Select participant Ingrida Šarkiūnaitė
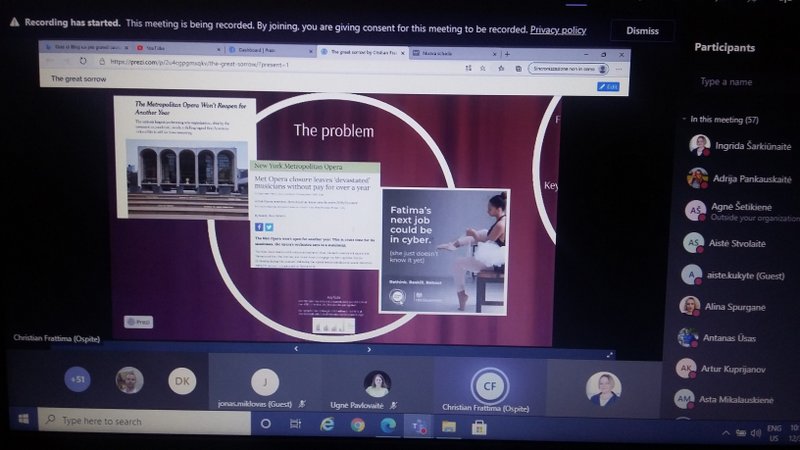 (740, 146)
